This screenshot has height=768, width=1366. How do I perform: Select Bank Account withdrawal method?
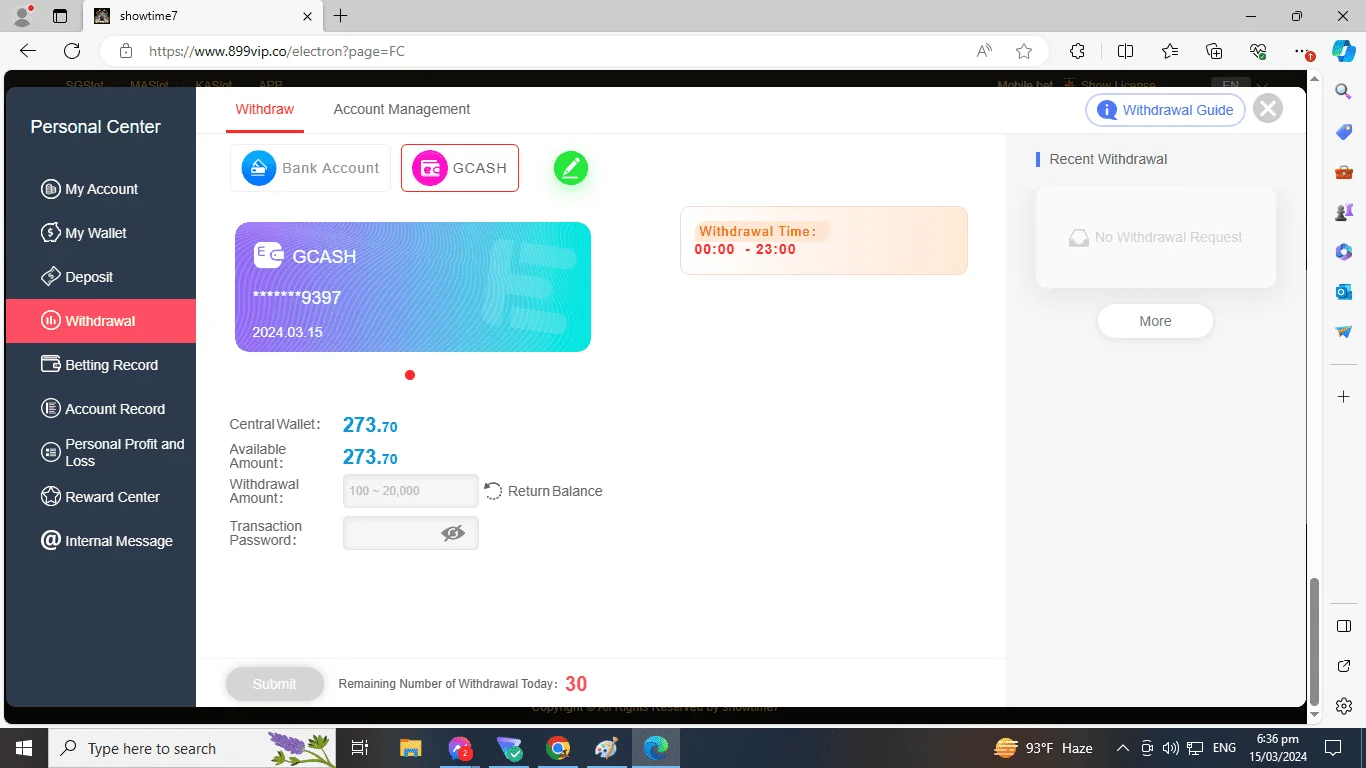pos(310,168)
